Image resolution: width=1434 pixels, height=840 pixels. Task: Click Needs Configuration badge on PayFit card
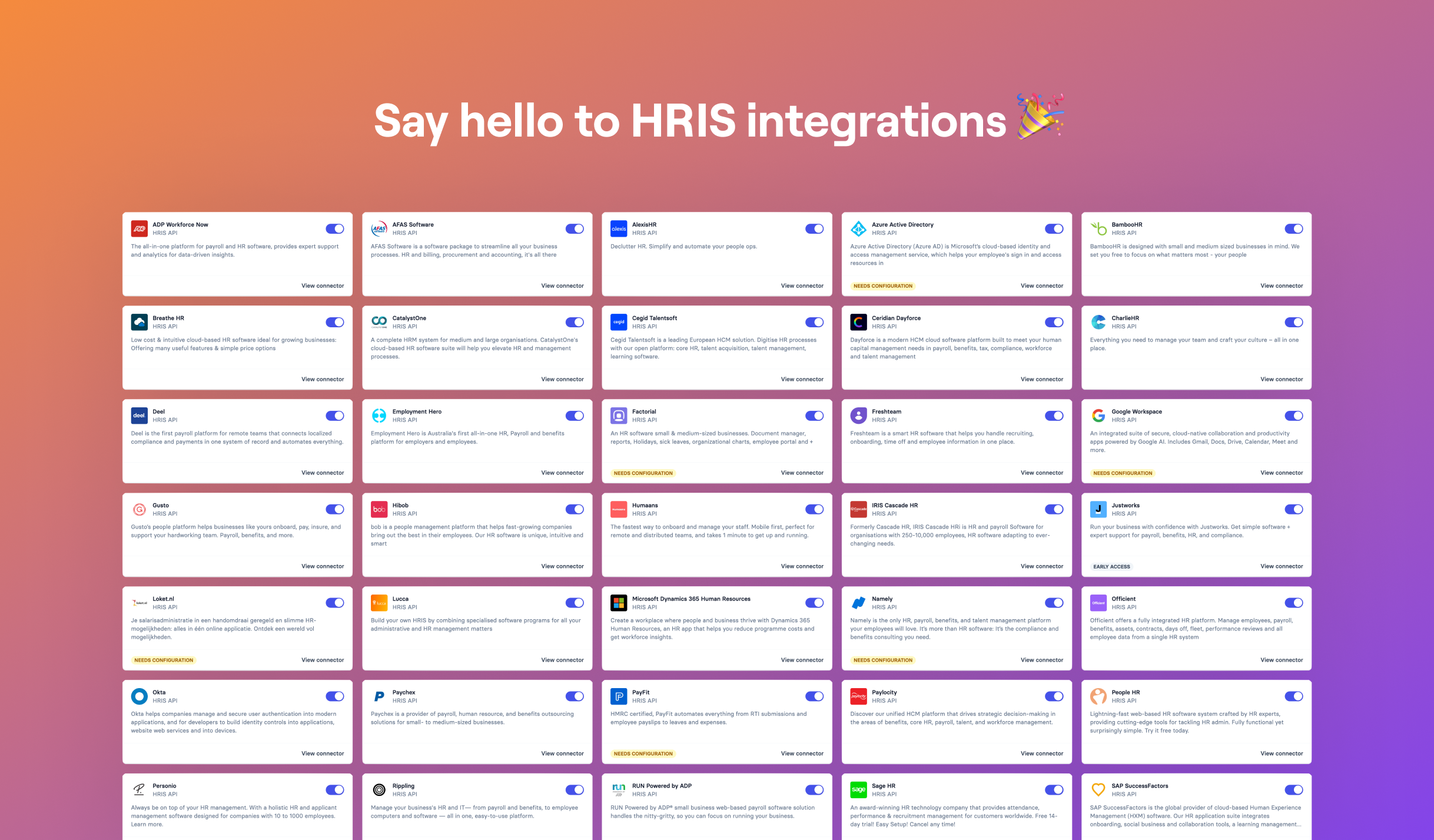pos(643,754)
